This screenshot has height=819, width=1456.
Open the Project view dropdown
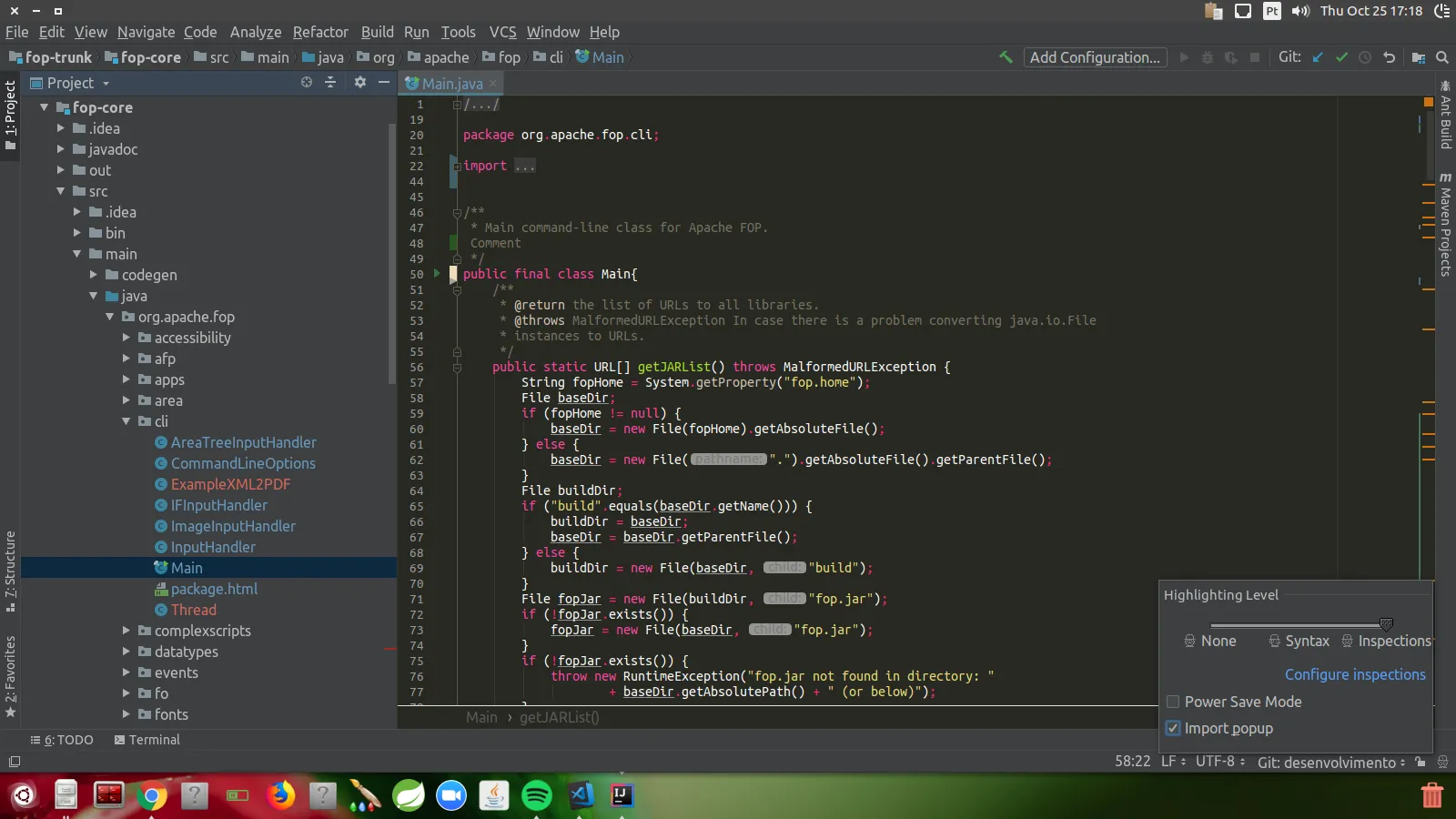[106, 84]
